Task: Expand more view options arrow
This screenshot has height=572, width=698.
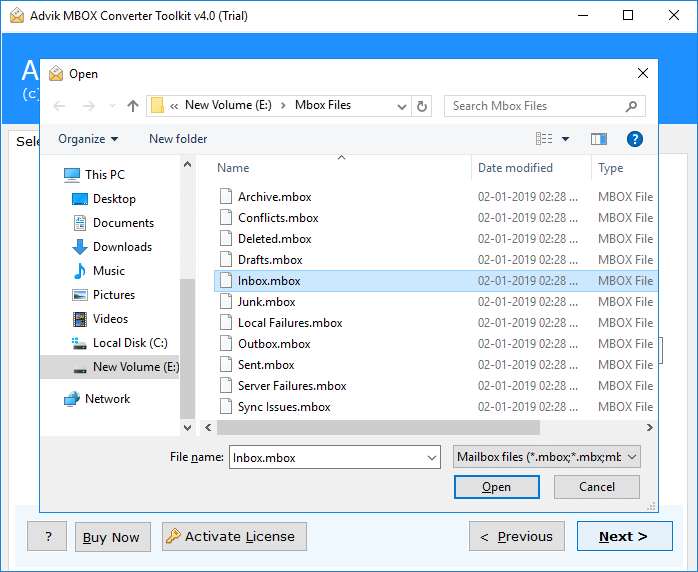Action: [565, 139]
